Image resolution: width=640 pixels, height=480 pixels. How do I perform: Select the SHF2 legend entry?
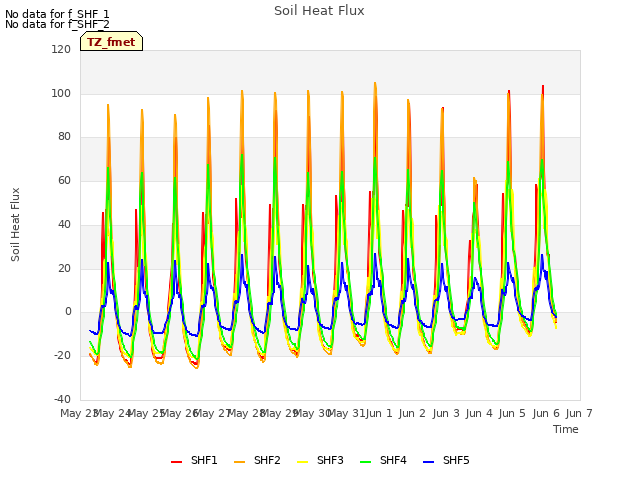pos(257,460)
